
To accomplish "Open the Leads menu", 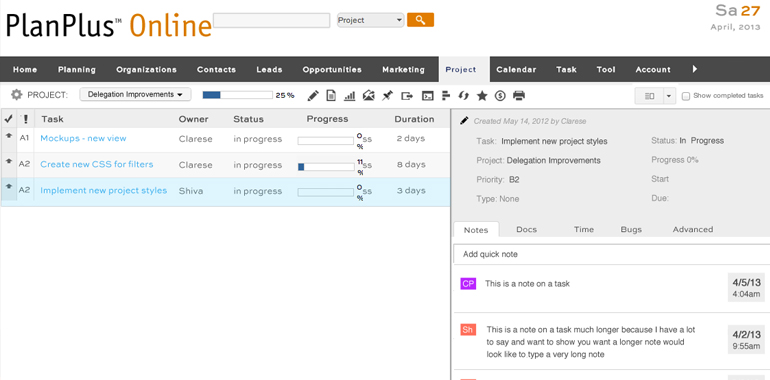I will pos(269,70).
